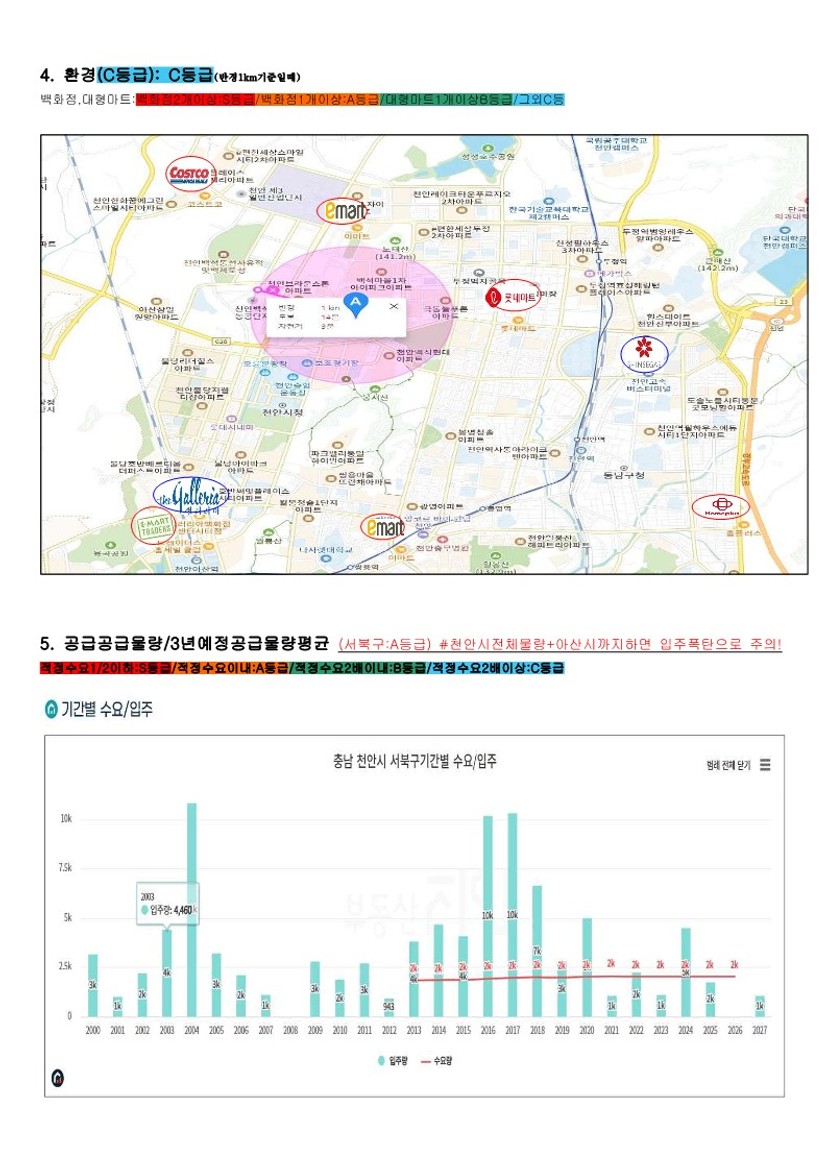827x1169 pixels.
Task: Click the blue 그외C등 segment
Action: pos(541,98)
